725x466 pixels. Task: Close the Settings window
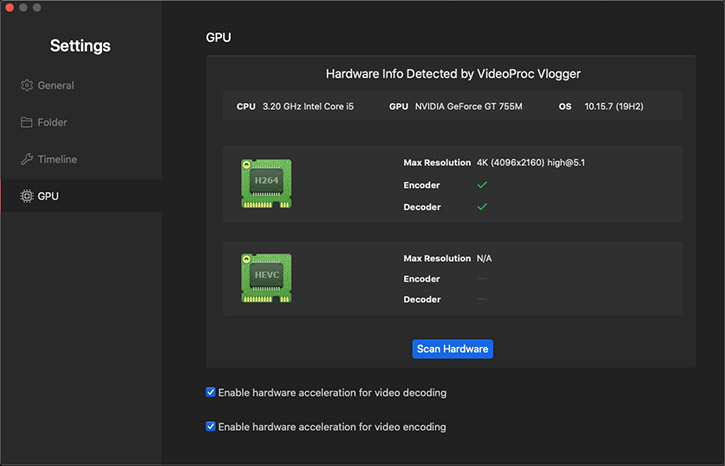[10, 8]
